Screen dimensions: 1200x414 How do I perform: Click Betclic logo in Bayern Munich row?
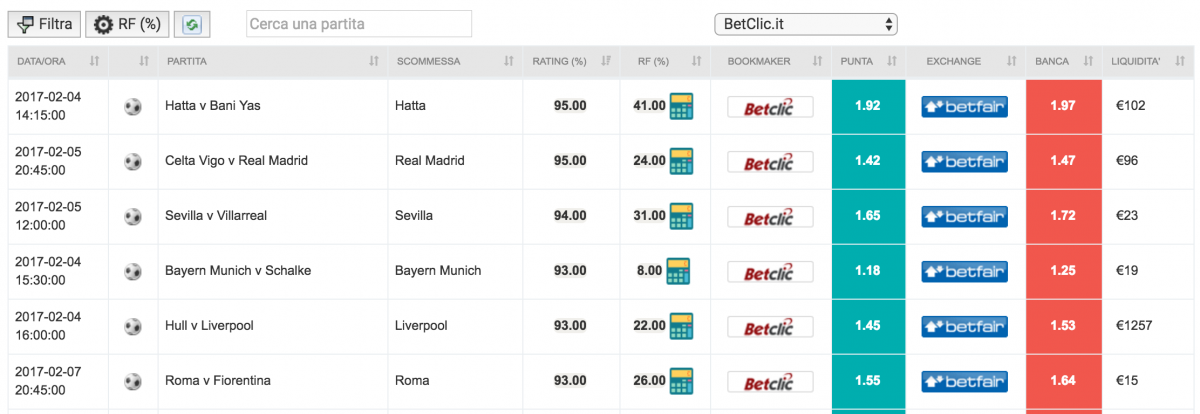point(769,271)
